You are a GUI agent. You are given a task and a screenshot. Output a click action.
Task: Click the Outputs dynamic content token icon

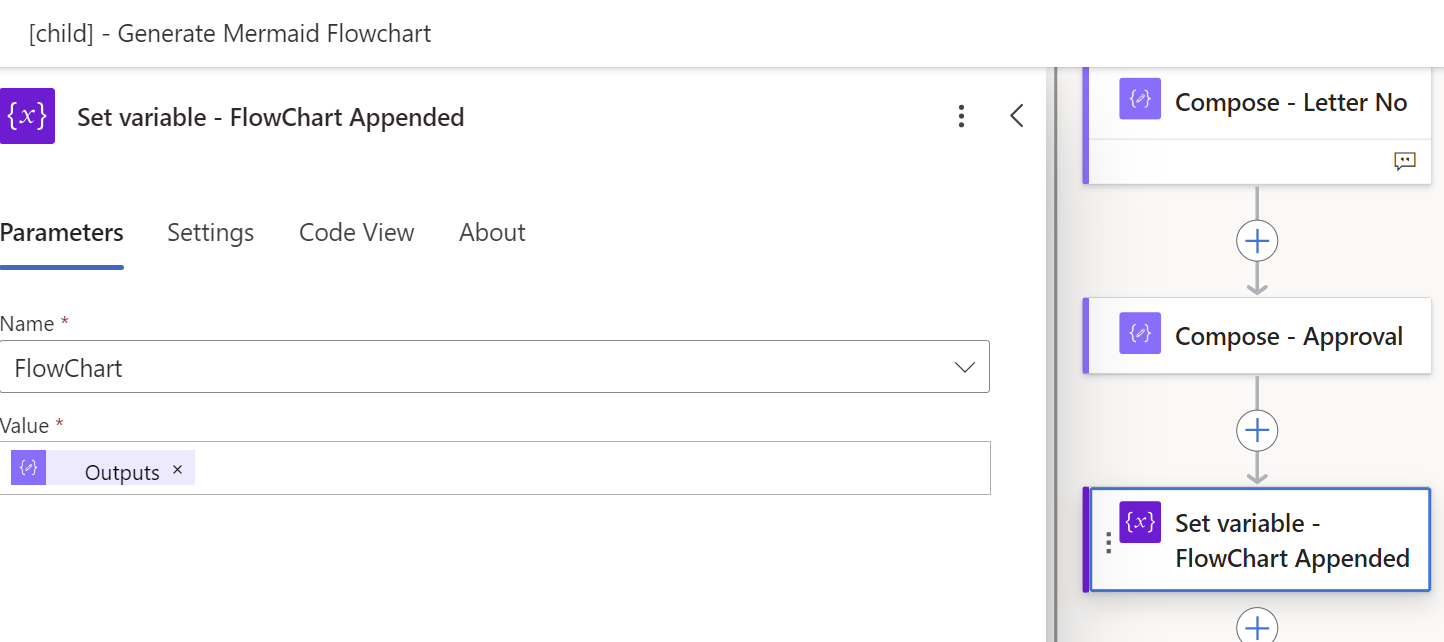click(27, 467)
